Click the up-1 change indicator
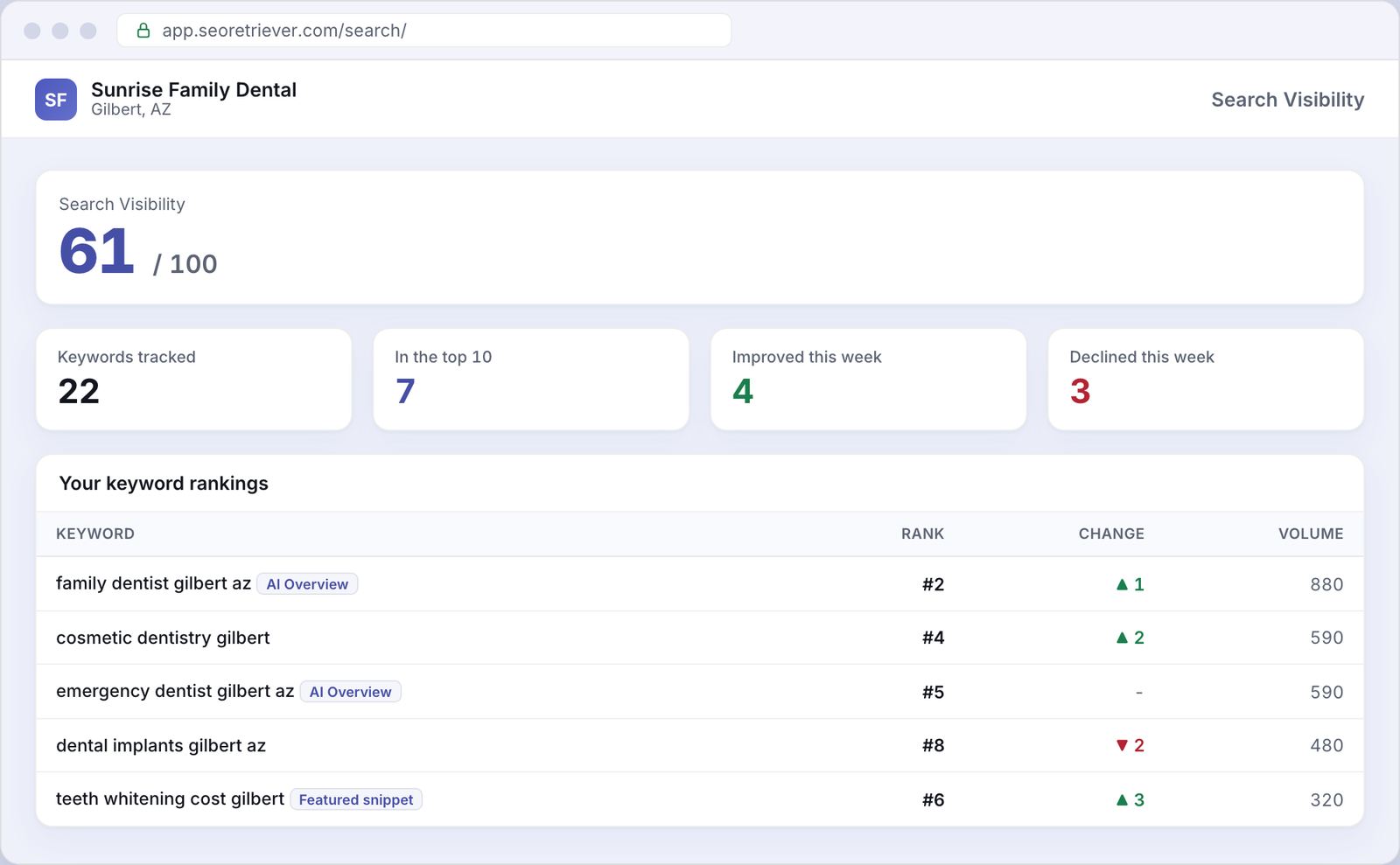 point(1130,584)
